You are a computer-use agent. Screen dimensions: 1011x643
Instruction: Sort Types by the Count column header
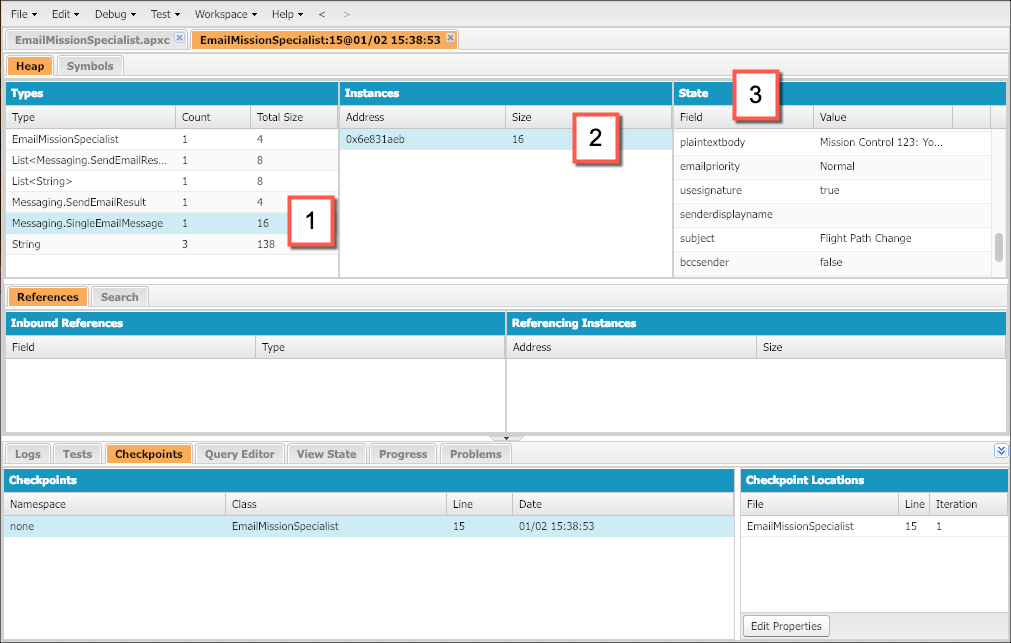212,117
